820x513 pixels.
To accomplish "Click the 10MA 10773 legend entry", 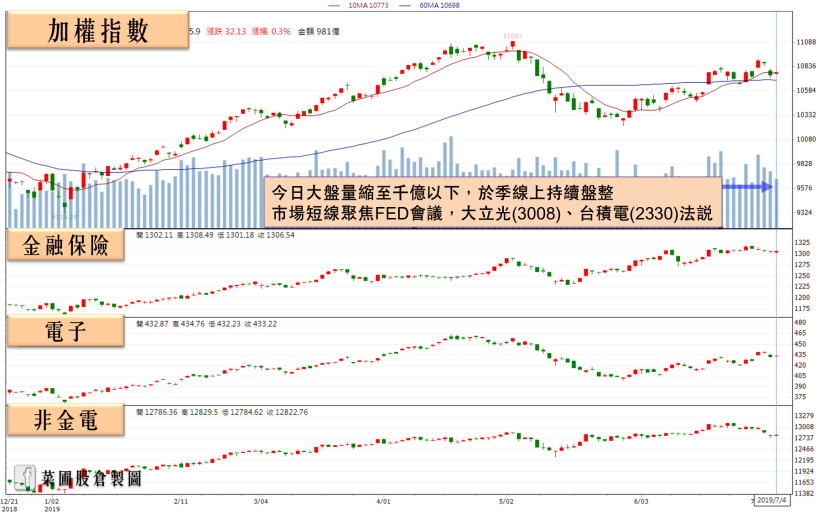I will (358, 5).
